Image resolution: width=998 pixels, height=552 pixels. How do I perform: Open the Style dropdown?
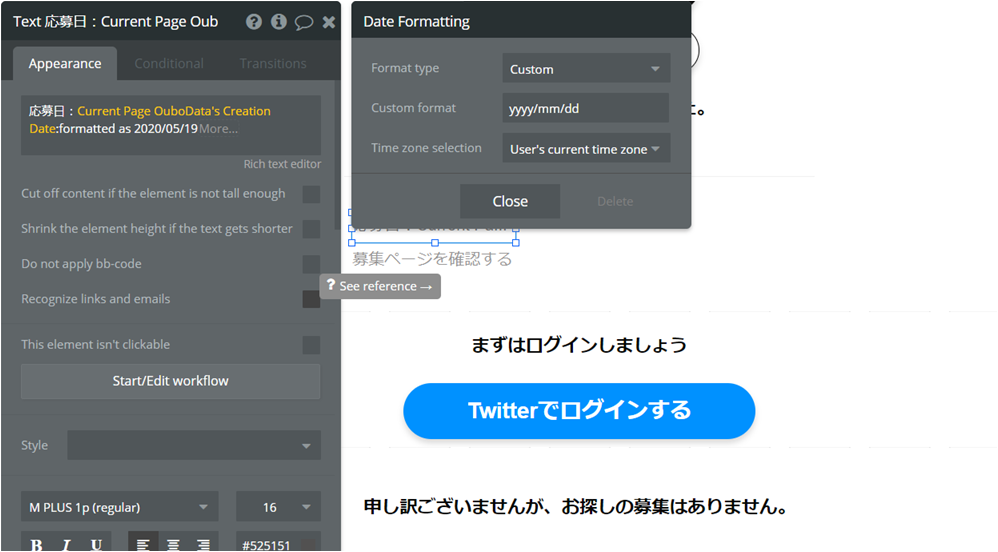193,445
